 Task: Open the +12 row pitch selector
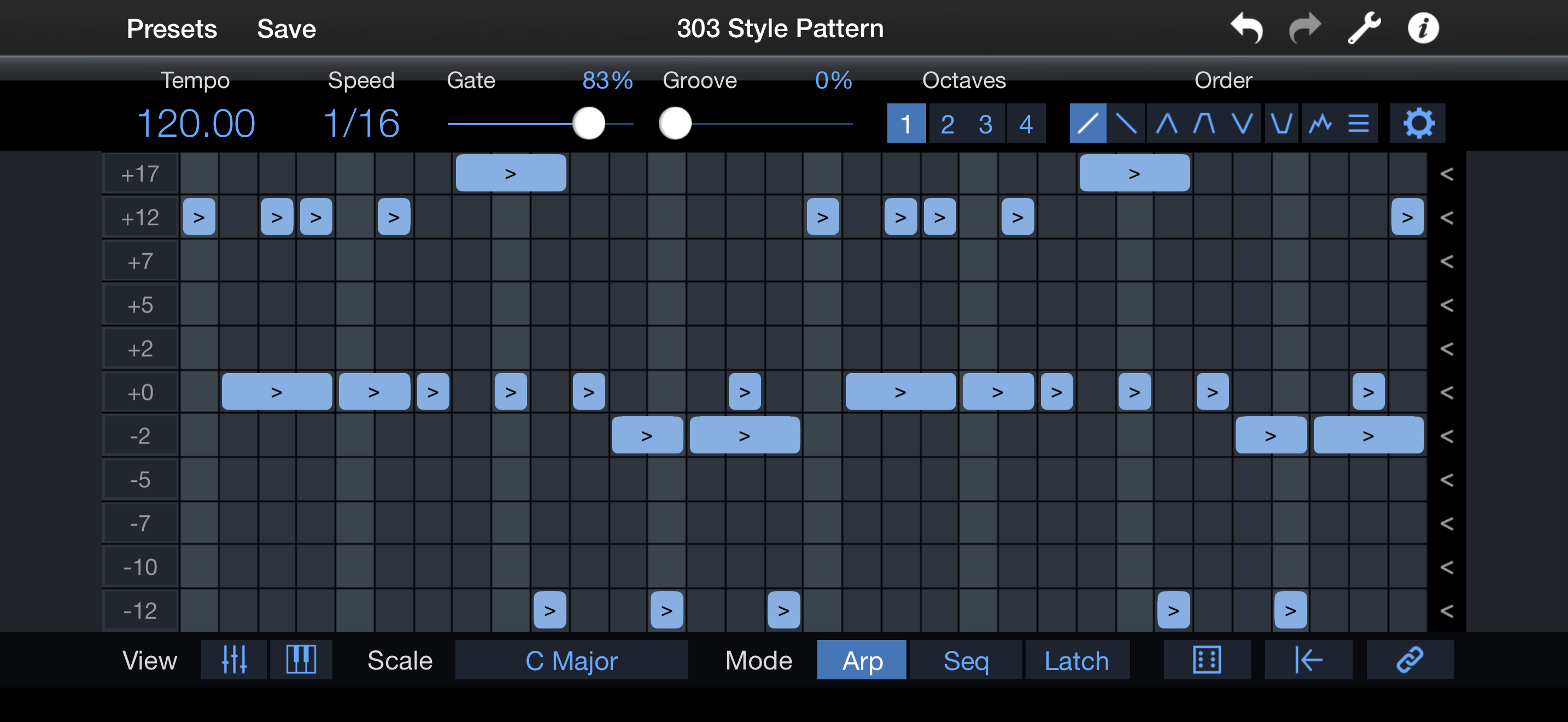pos(141,217)
